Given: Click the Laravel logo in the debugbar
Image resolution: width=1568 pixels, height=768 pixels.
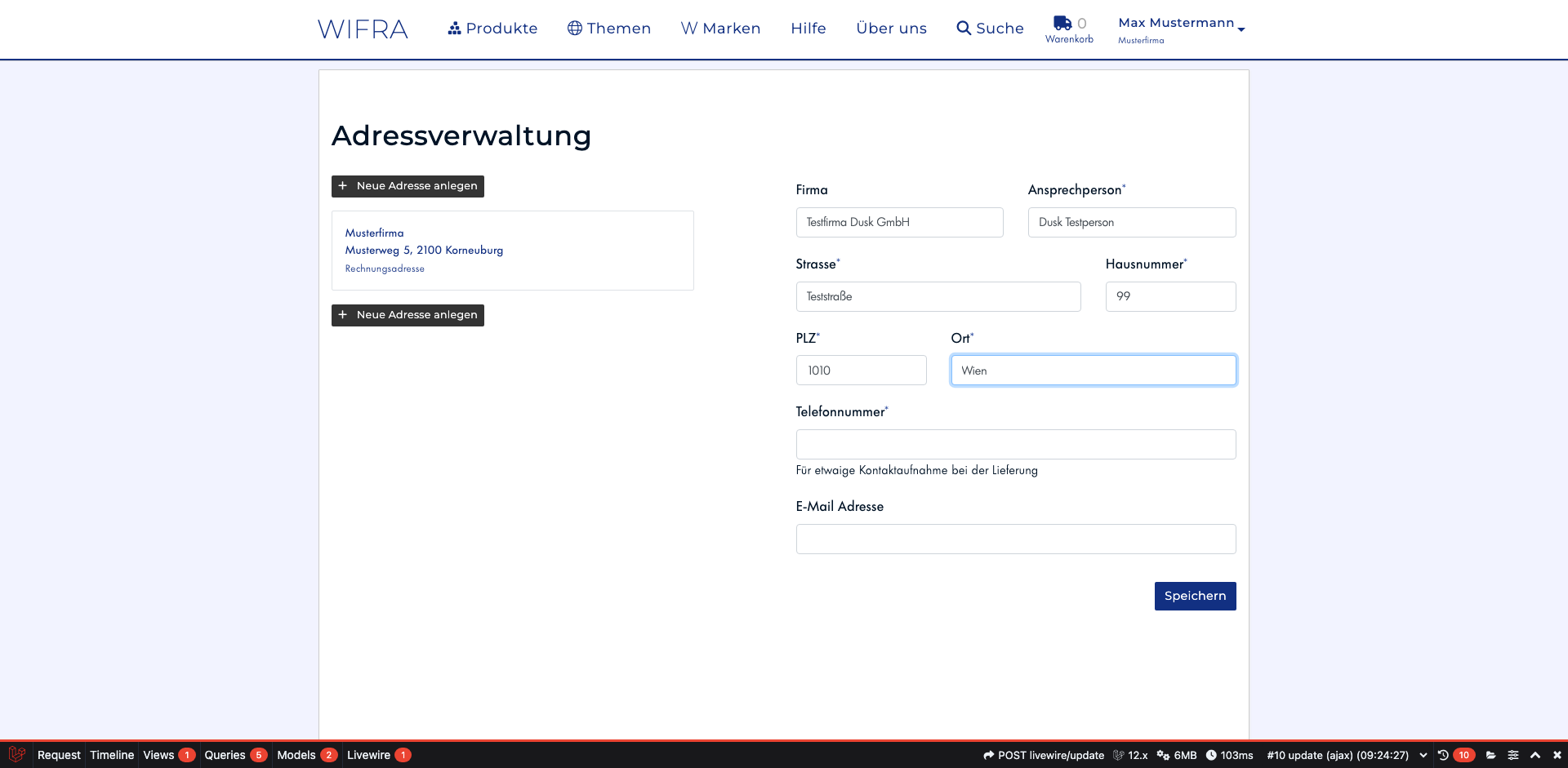Looking at the screenshot, I should pyautogui.click(x=16, y=755).
